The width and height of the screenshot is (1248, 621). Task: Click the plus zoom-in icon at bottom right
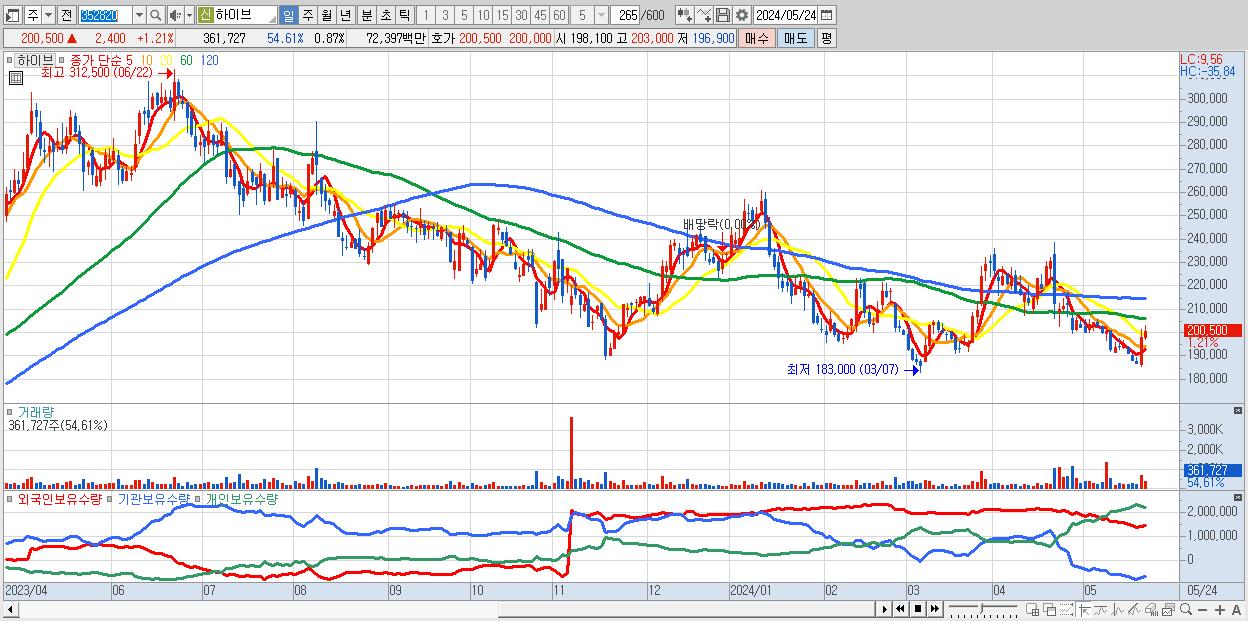pyautogui.click(x=1219, y=610)
